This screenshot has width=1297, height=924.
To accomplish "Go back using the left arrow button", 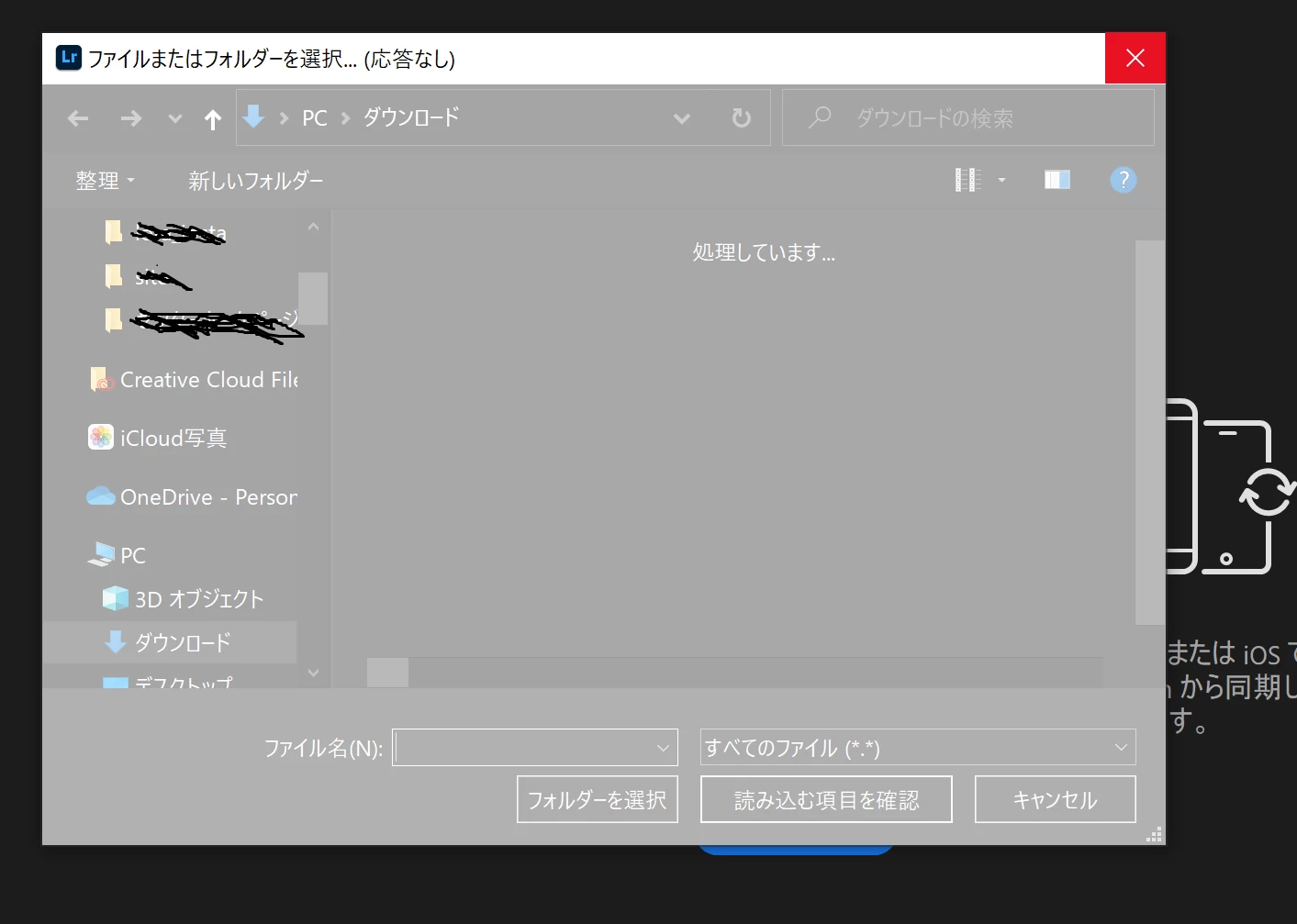I will click(x=78, y=118).
